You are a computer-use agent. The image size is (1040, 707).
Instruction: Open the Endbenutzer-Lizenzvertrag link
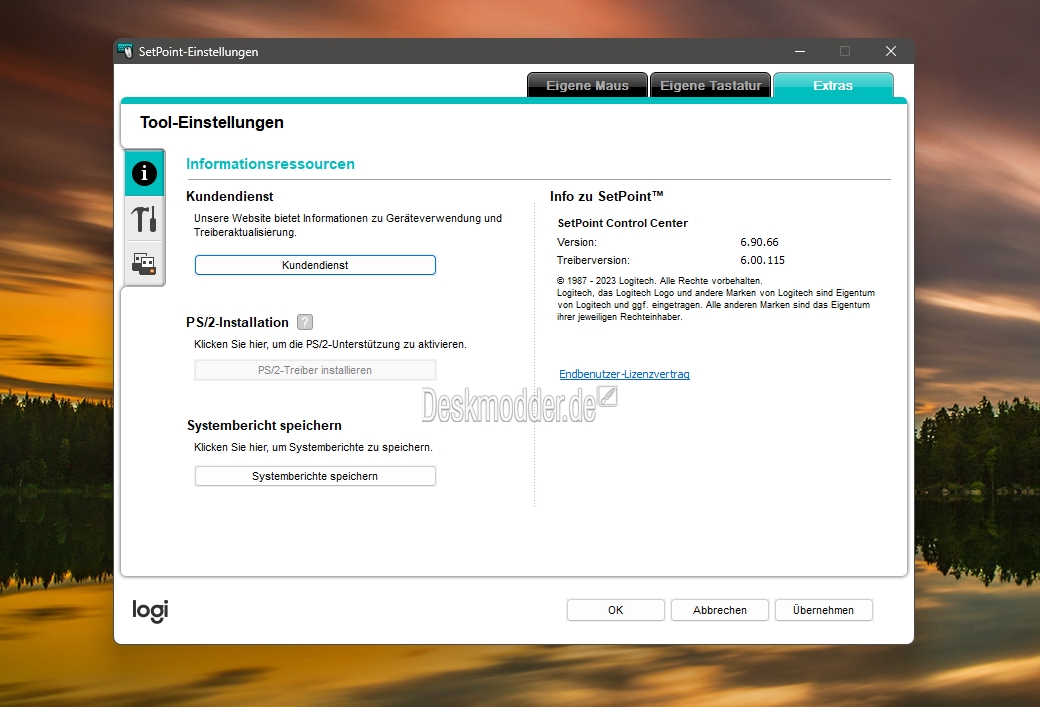point(624,374)
